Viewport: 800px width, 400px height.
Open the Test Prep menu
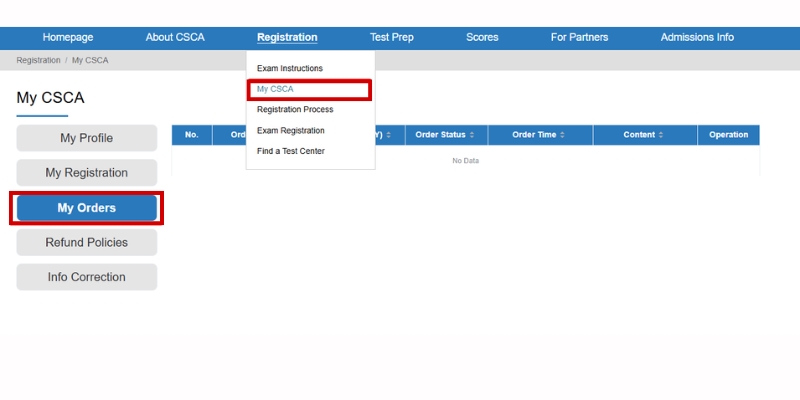pos(392,37)
